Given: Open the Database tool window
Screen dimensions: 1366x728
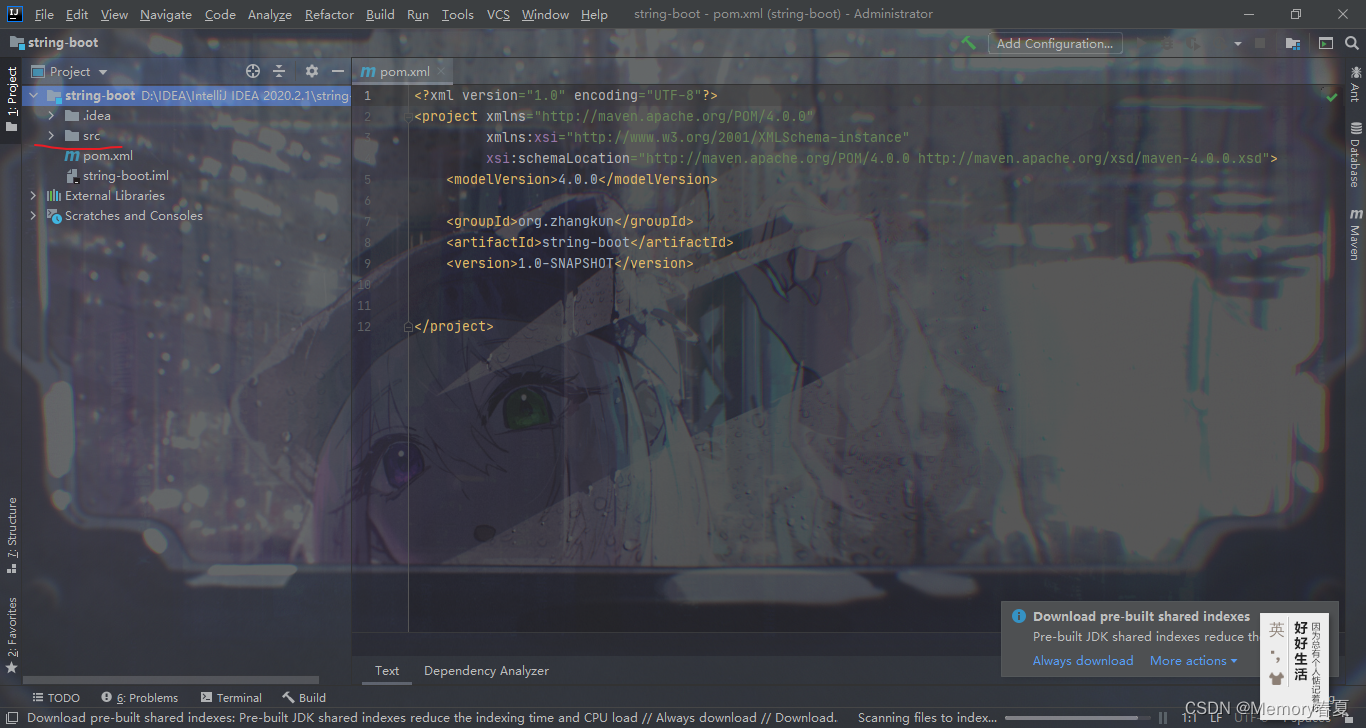Looking at the screenshot, I should click(1356, 146).
